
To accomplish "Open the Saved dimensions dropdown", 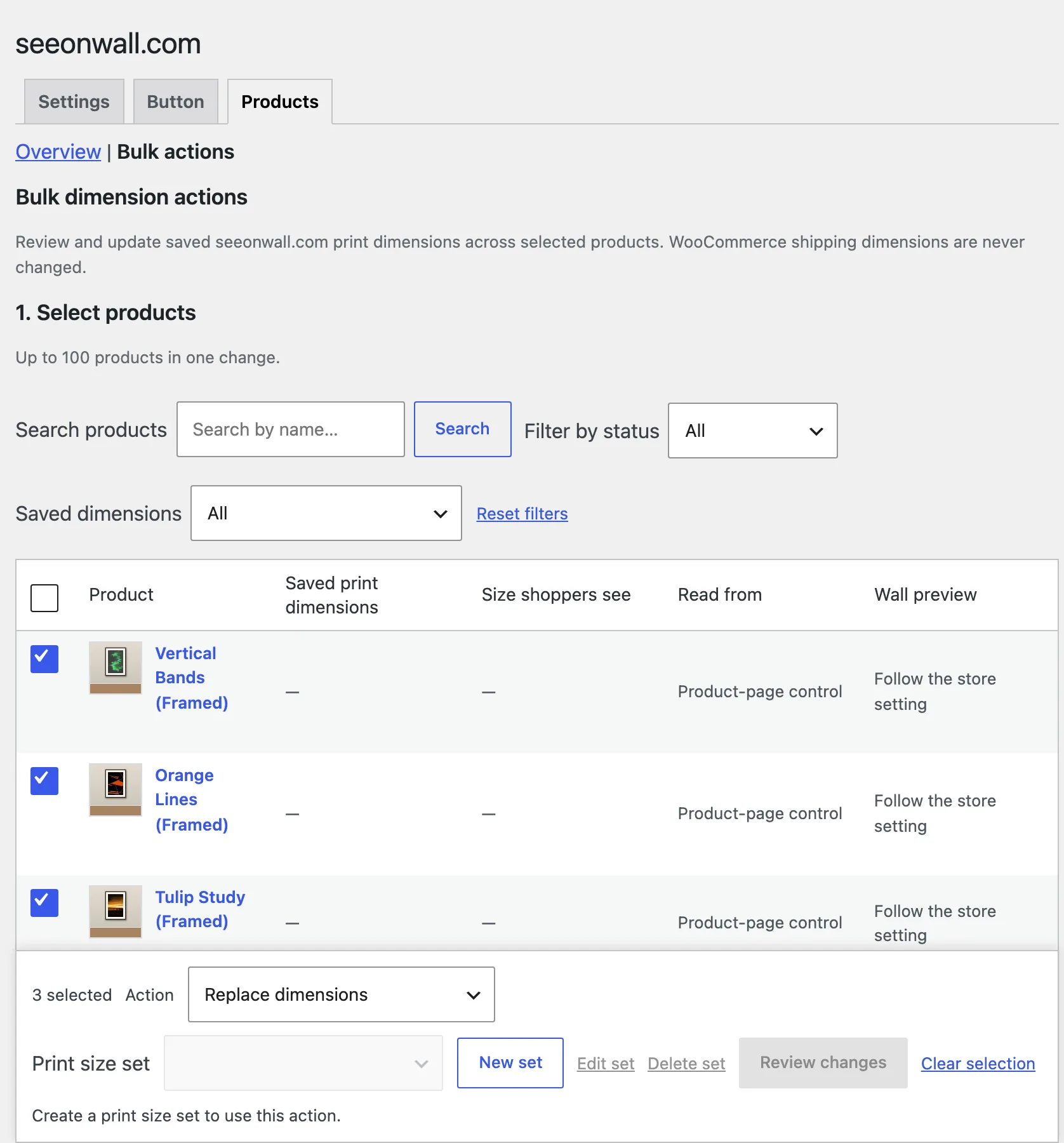I will click(x=326, y=513).
